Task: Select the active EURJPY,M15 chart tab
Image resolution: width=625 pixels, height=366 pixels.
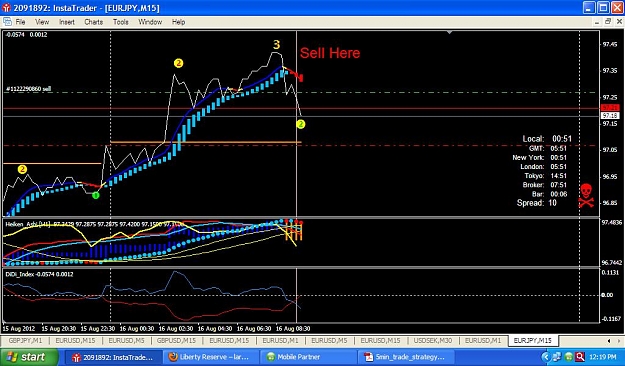Action: (x=533, y=340)
